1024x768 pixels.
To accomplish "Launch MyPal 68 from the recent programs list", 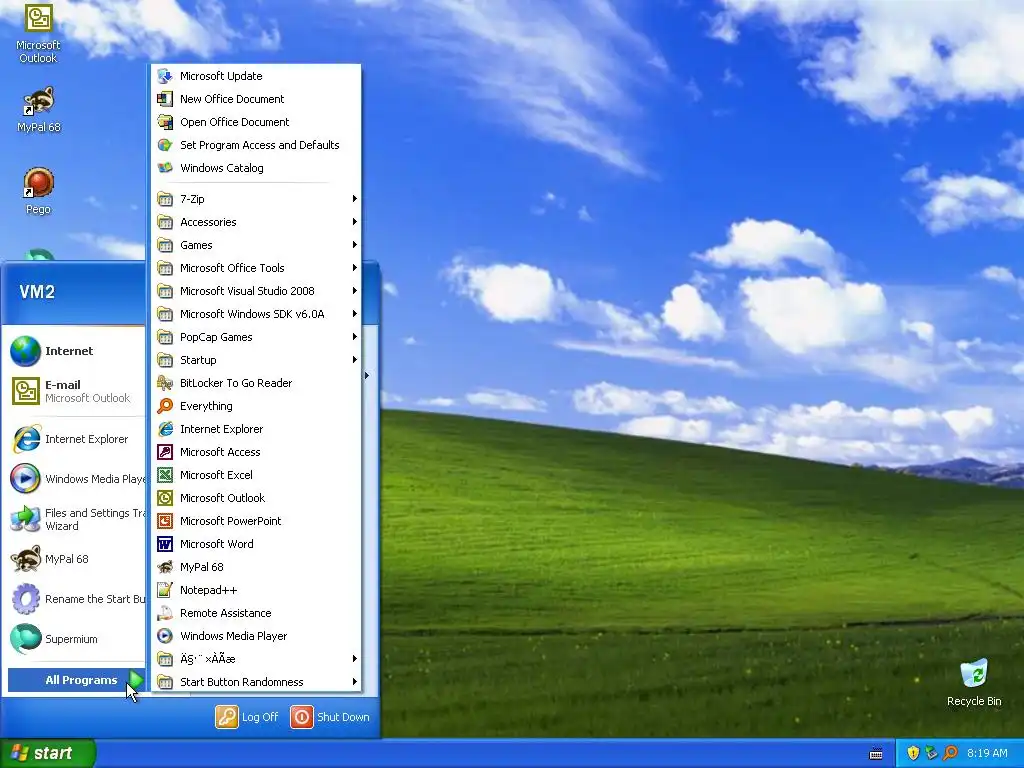I will [x=74, y=559].
